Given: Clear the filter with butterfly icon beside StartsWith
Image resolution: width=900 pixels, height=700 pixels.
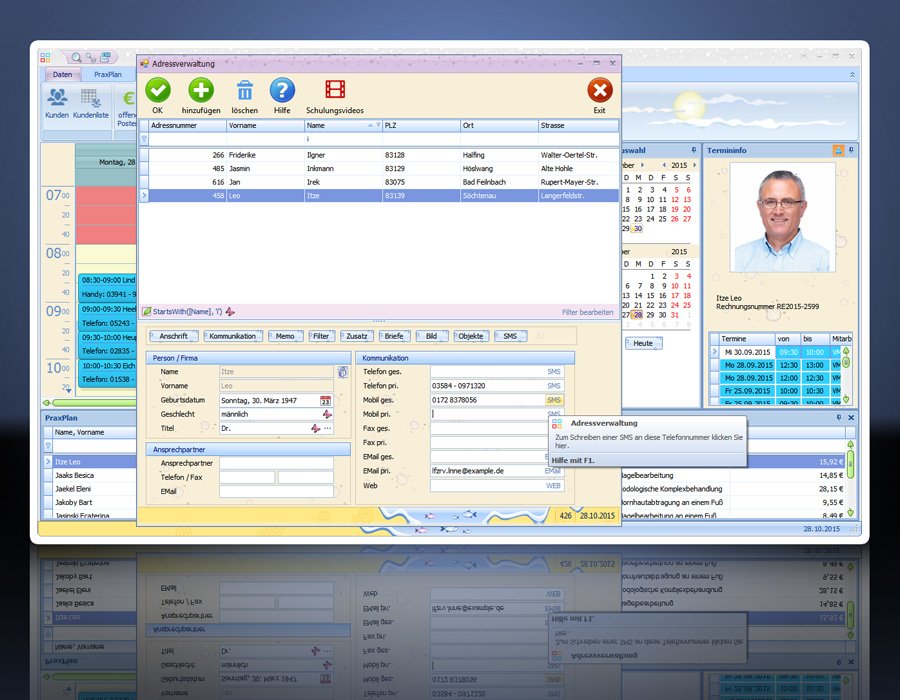Looking at the screenshot, I should (x=230, y=312).
